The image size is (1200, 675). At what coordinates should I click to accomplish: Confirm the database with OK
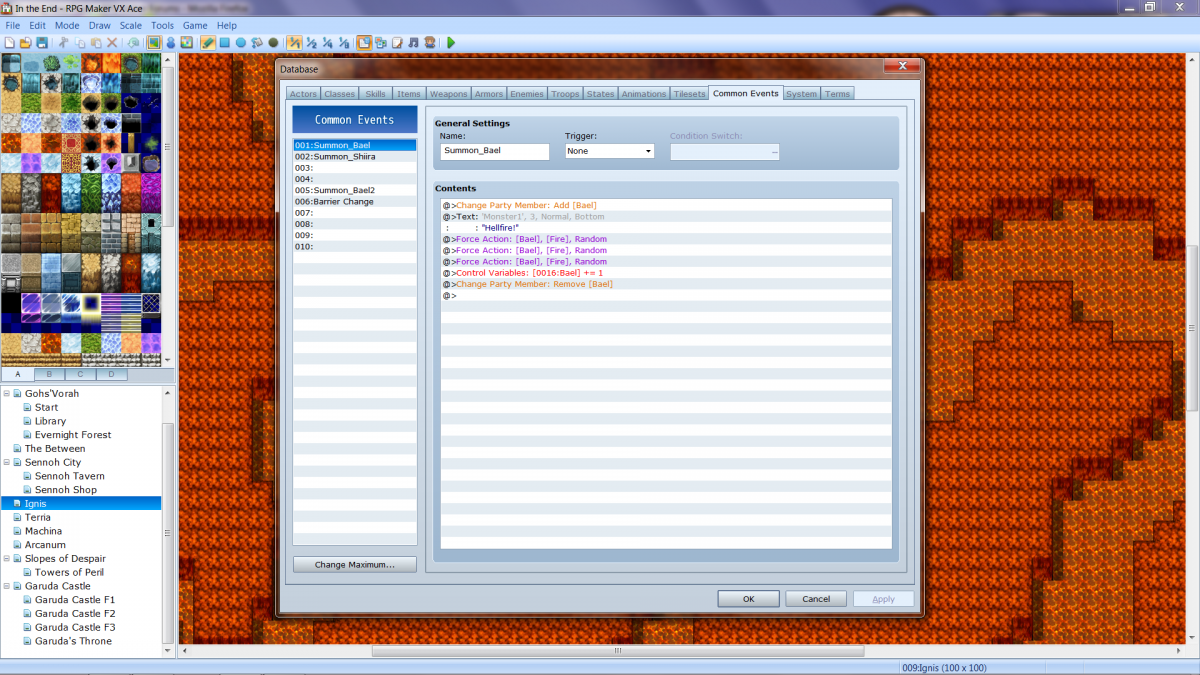tap(748, 599)
